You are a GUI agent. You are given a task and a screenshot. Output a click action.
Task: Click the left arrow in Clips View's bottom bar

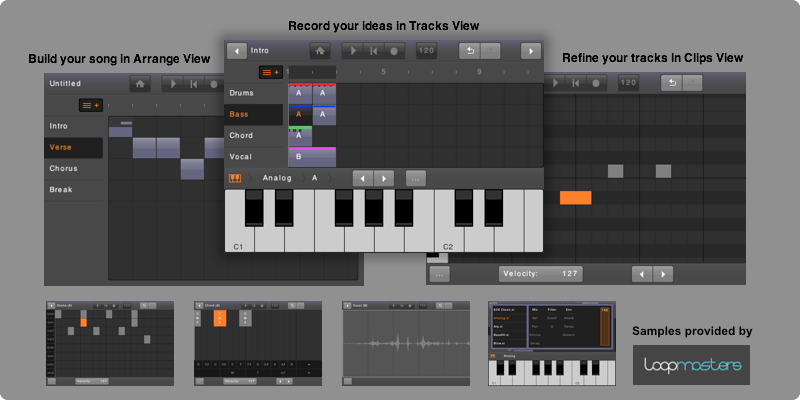[642, 274]
